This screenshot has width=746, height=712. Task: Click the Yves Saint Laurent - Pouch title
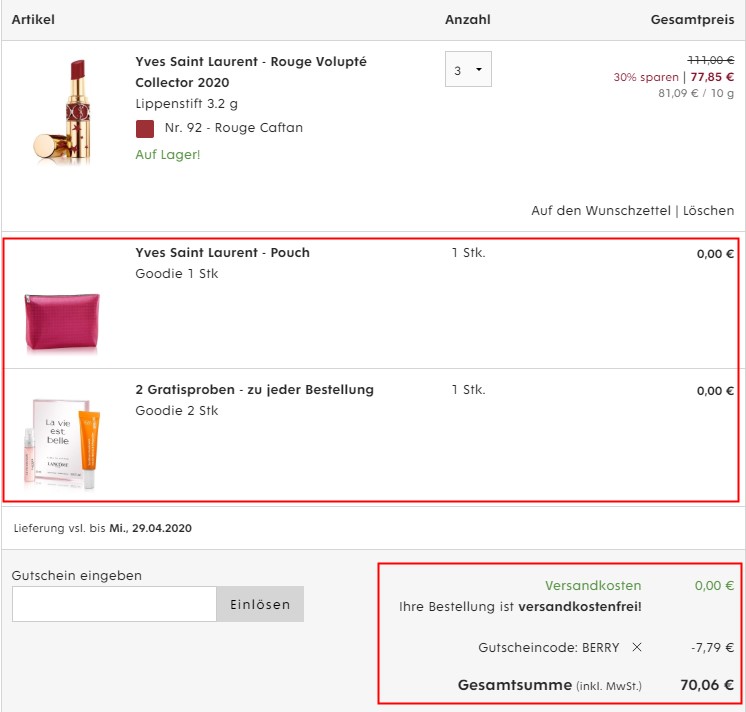[223, 253]
